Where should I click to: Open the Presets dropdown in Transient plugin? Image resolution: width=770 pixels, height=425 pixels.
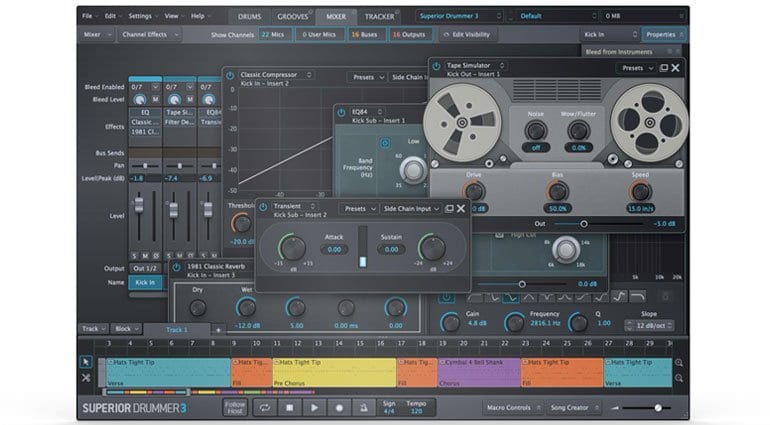click(x=359, y=209)
